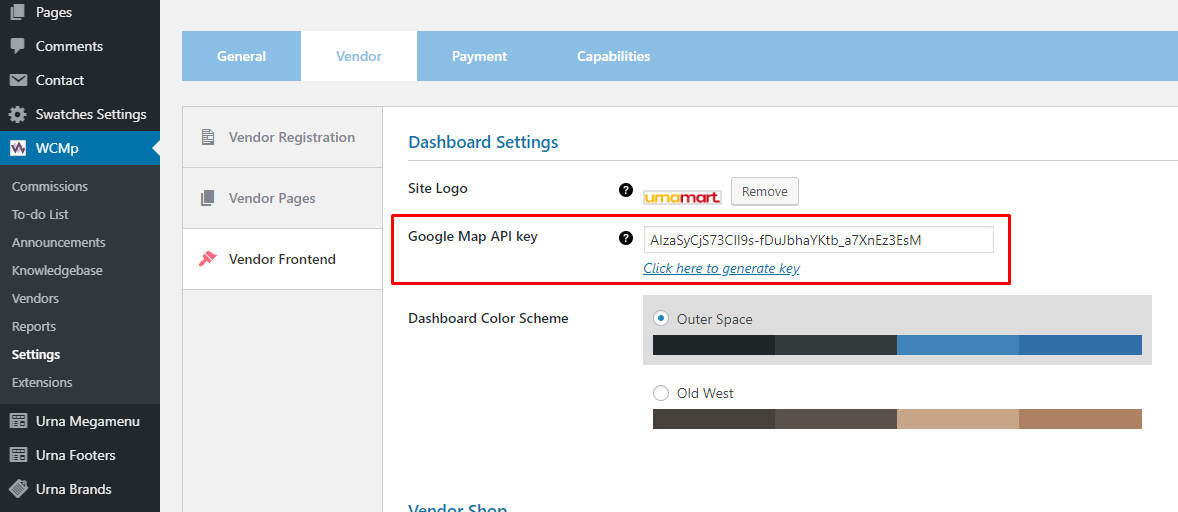Open the Capabilities tab
1178x512 pixels.
(614, 56)
